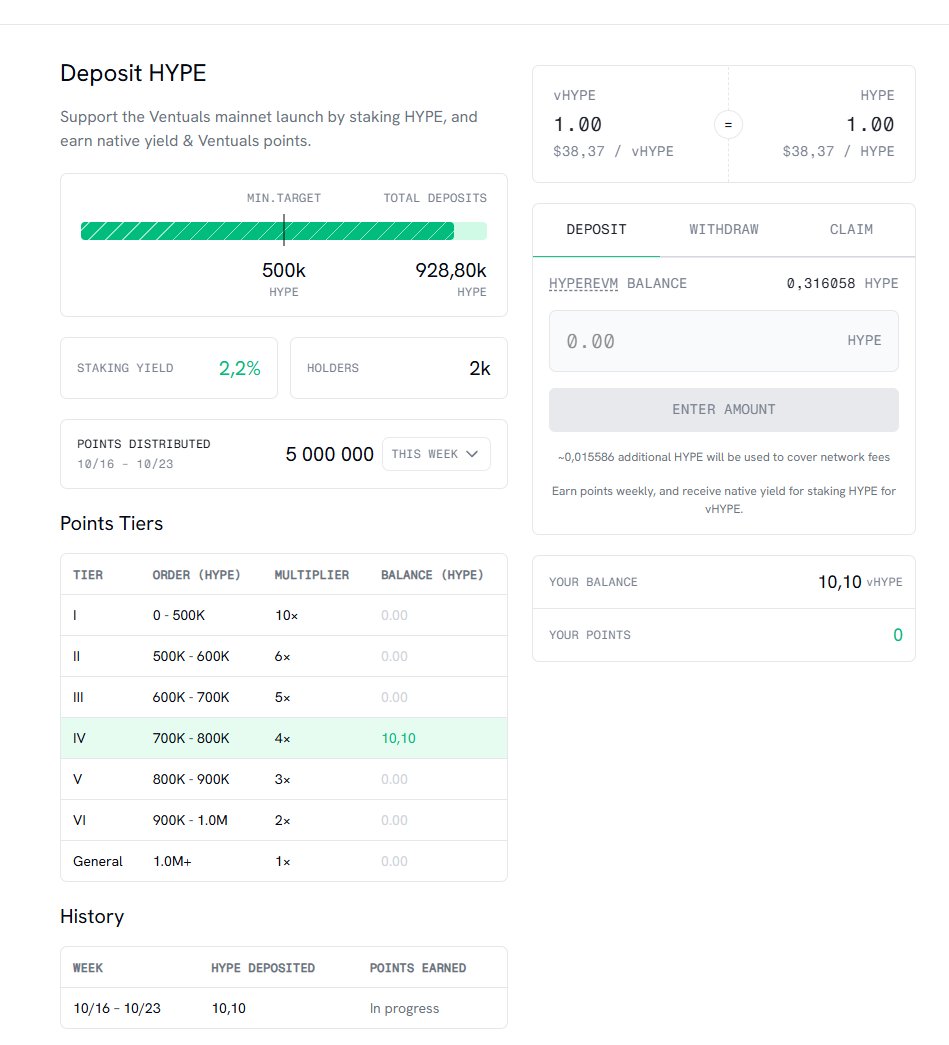Click the MULTIPLIER column header

pos(312,574)
